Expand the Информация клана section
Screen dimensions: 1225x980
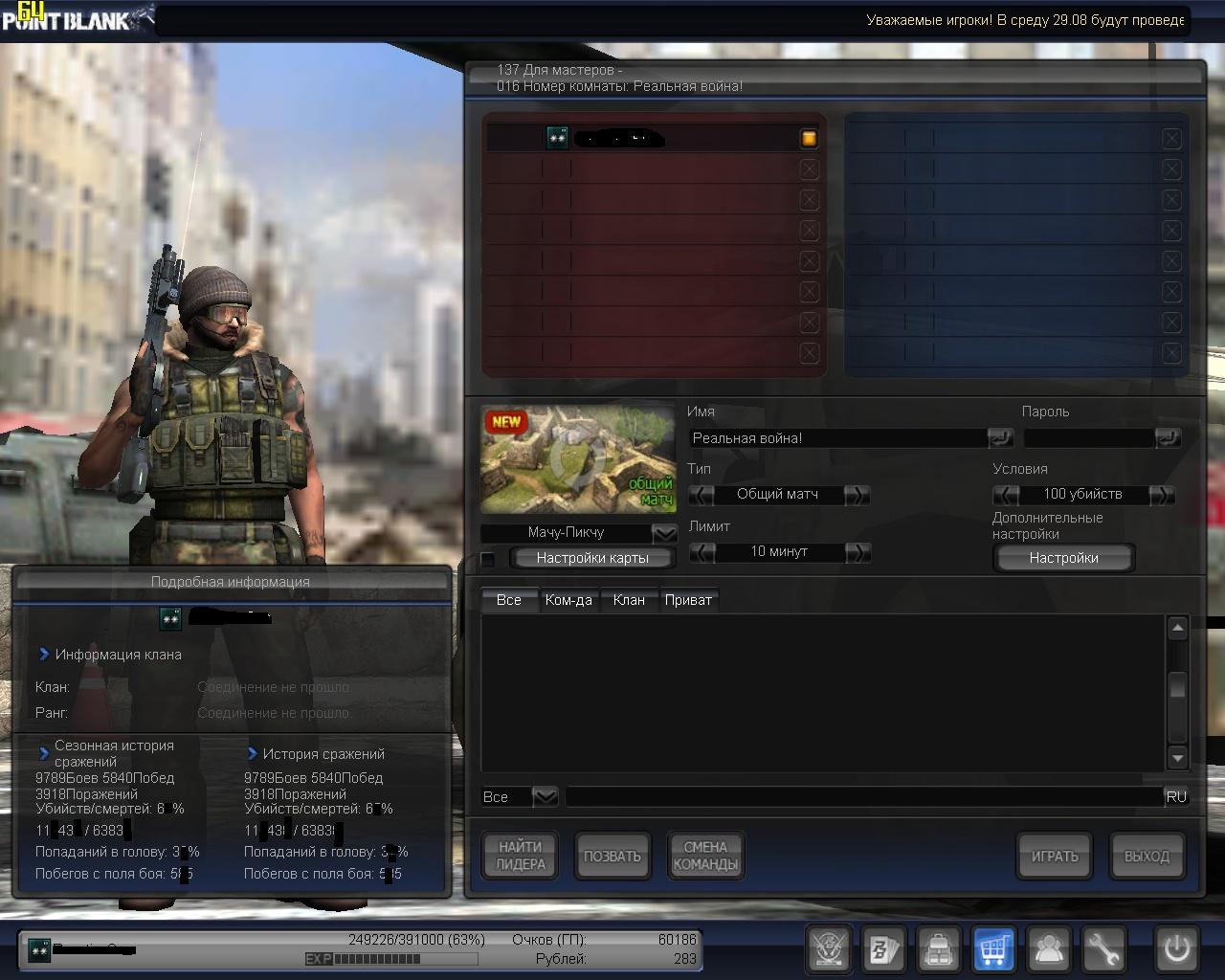44,655
